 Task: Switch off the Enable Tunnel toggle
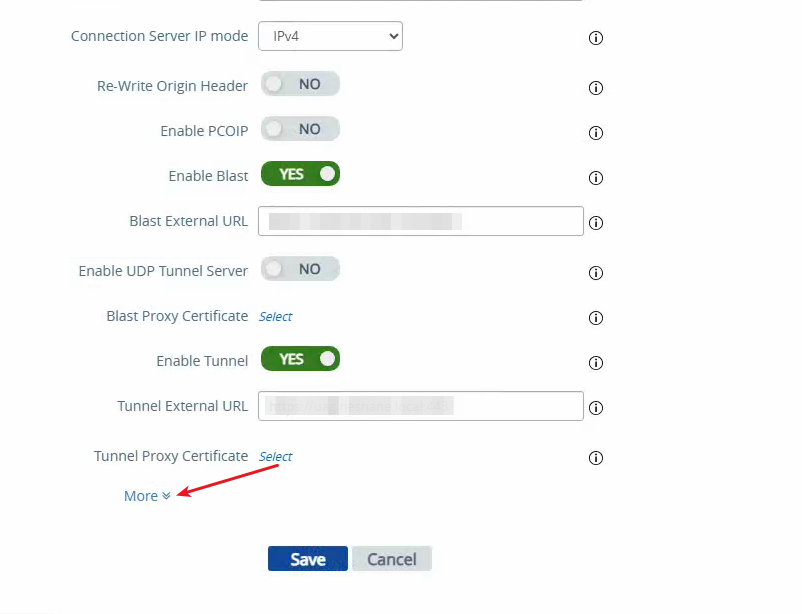point(300,359)
